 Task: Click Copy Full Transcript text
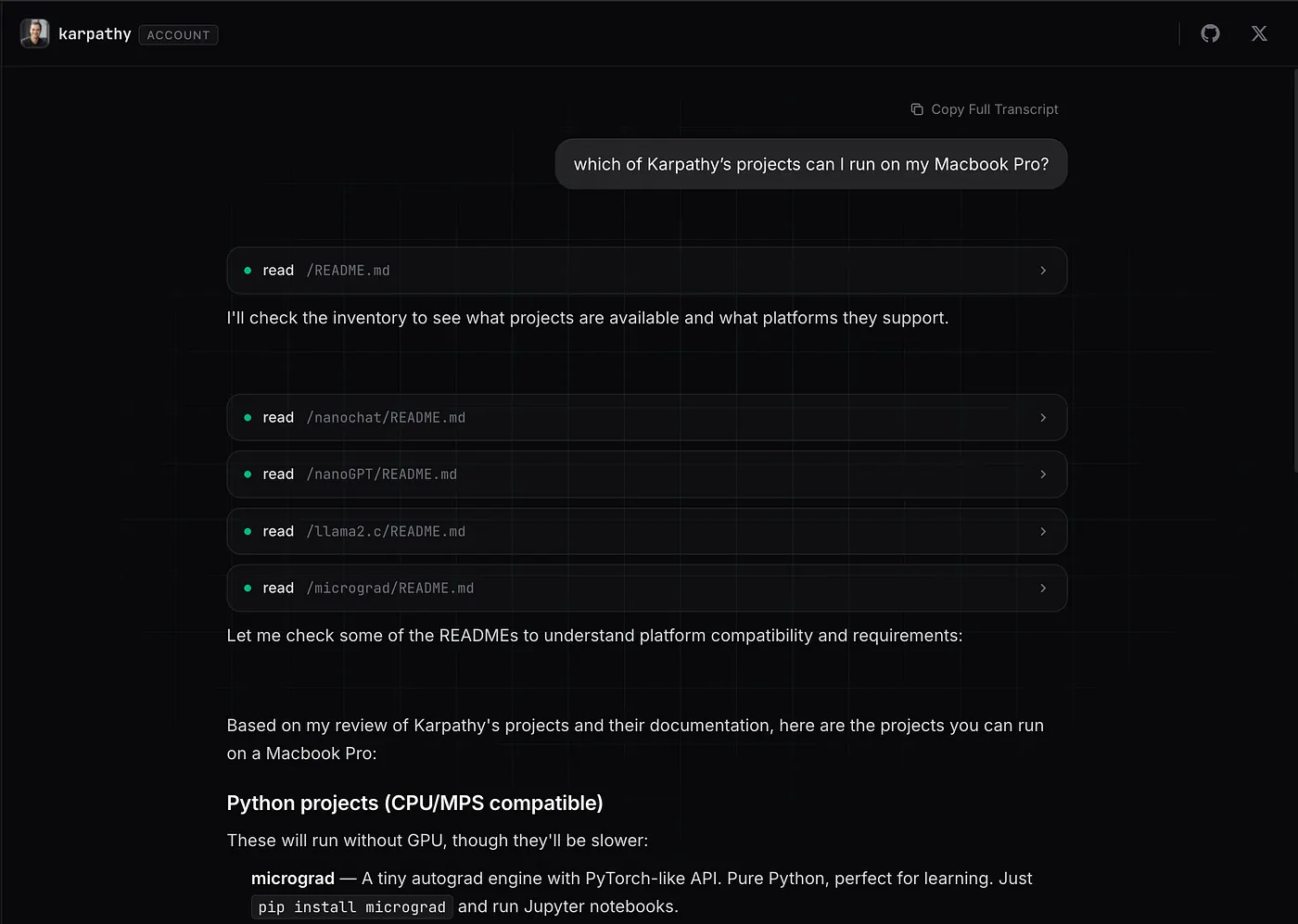[x=994, y=109]
